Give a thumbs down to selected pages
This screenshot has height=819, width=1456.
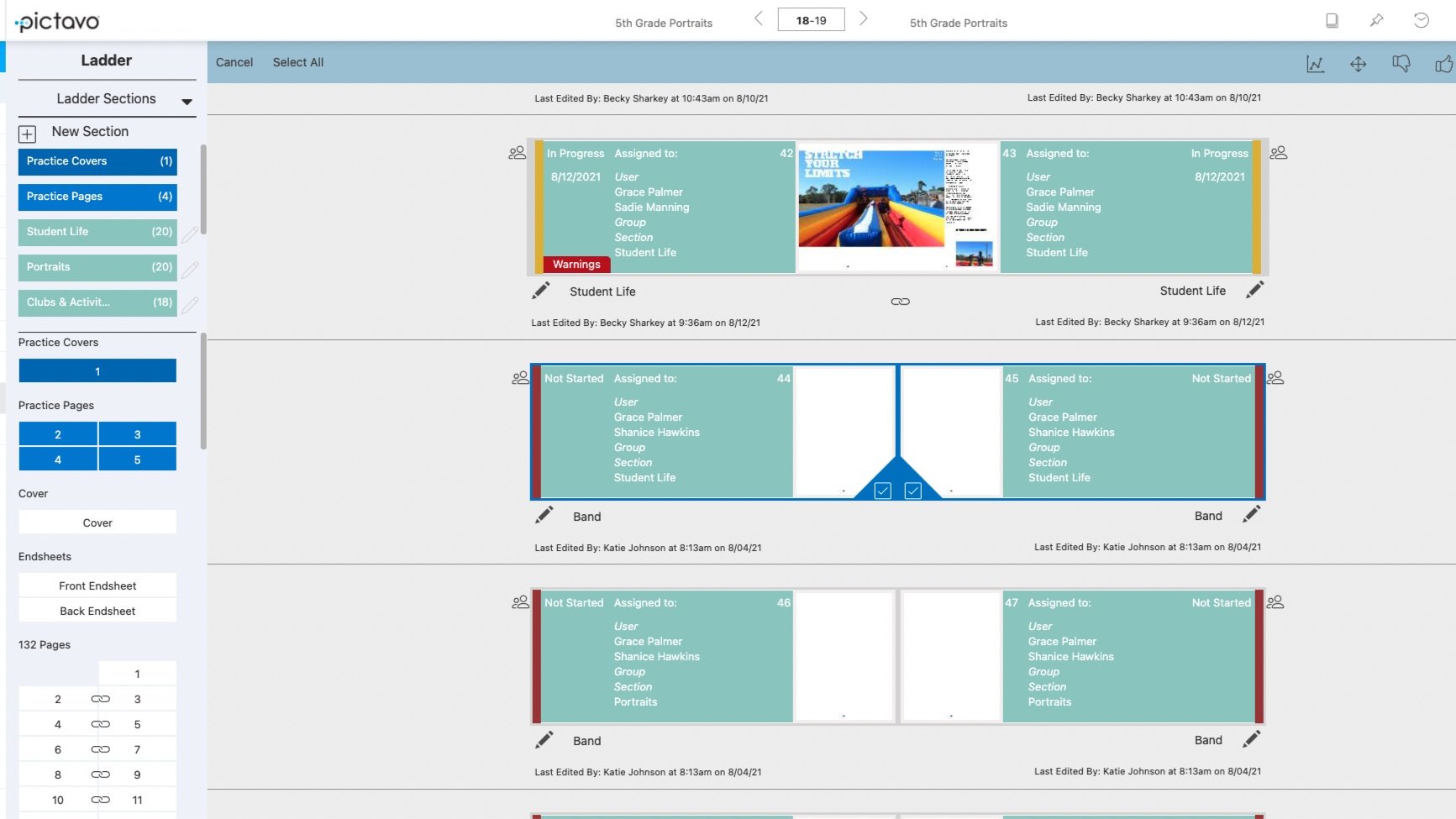(x=1401, y=63)
